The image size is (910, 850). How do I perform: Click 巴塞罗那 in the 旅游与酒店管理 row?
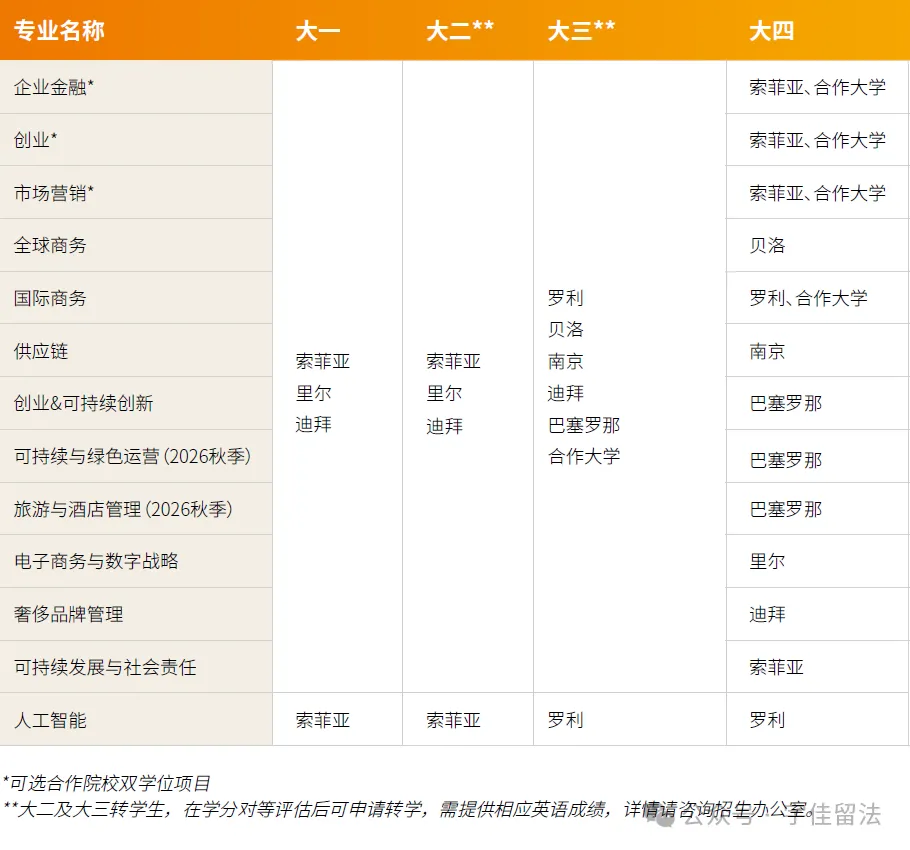tap(785, 509)
